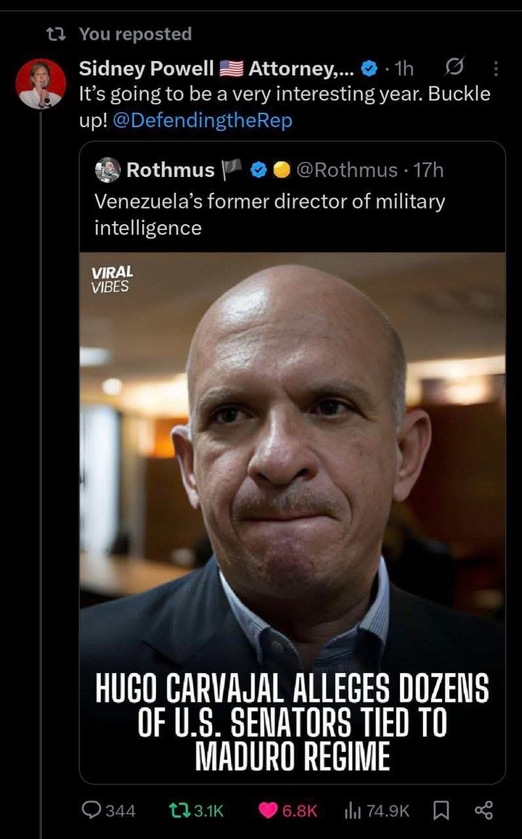Click Sidney Powell's blue verified badge
Viewport: 522px width, 839px height.
pos(369,68)
